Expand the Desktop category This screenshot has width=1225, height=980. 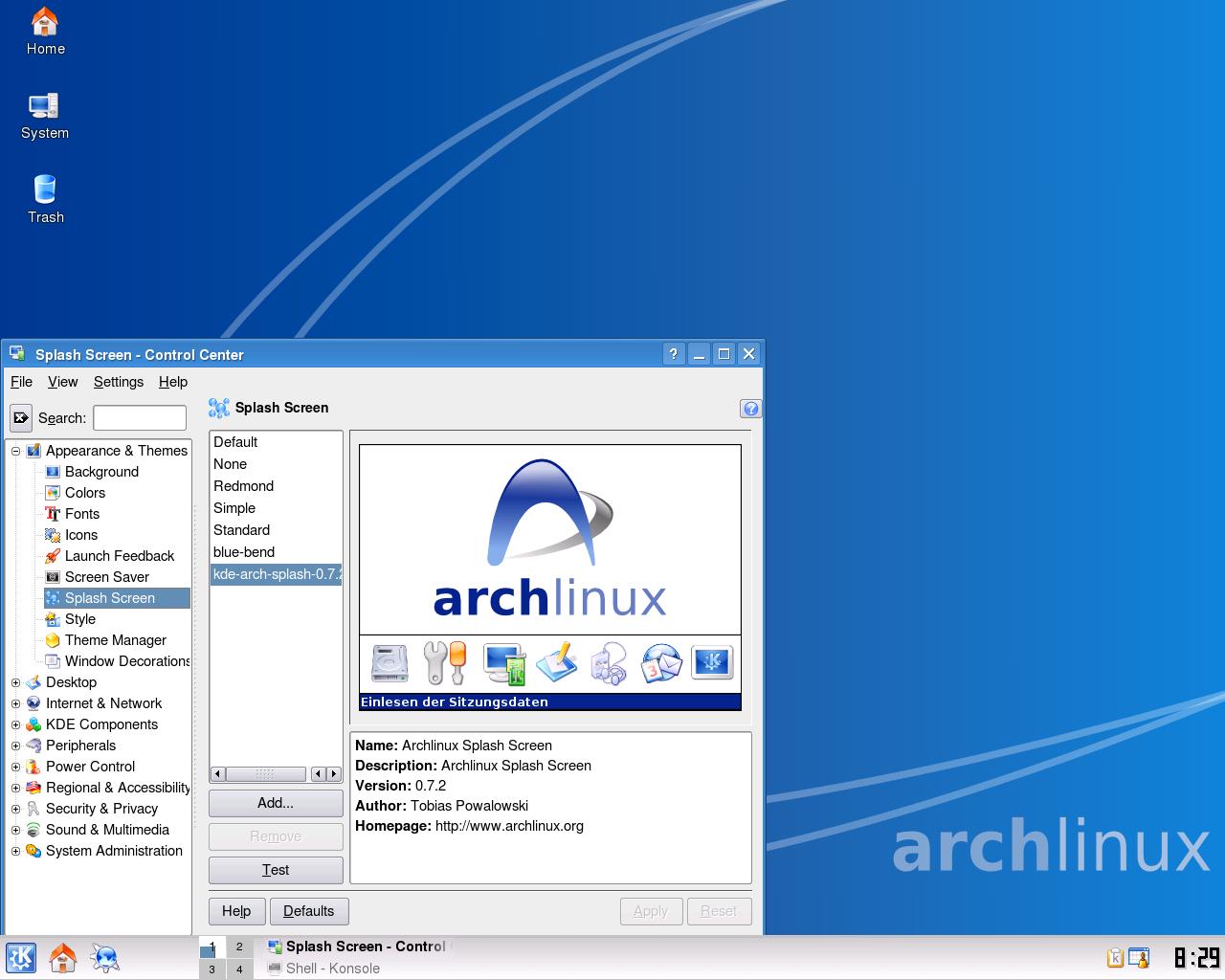coord(15,682)
